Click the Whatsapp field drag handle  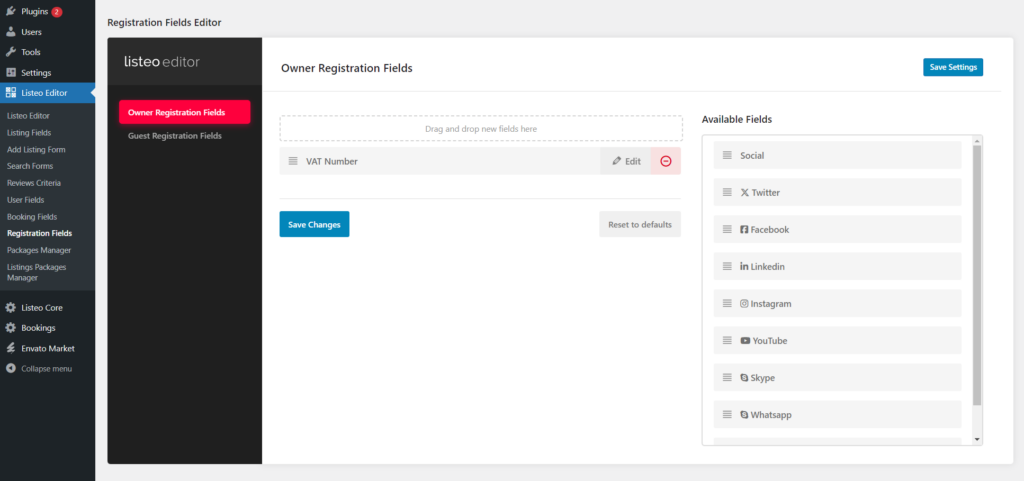(728, 414)
